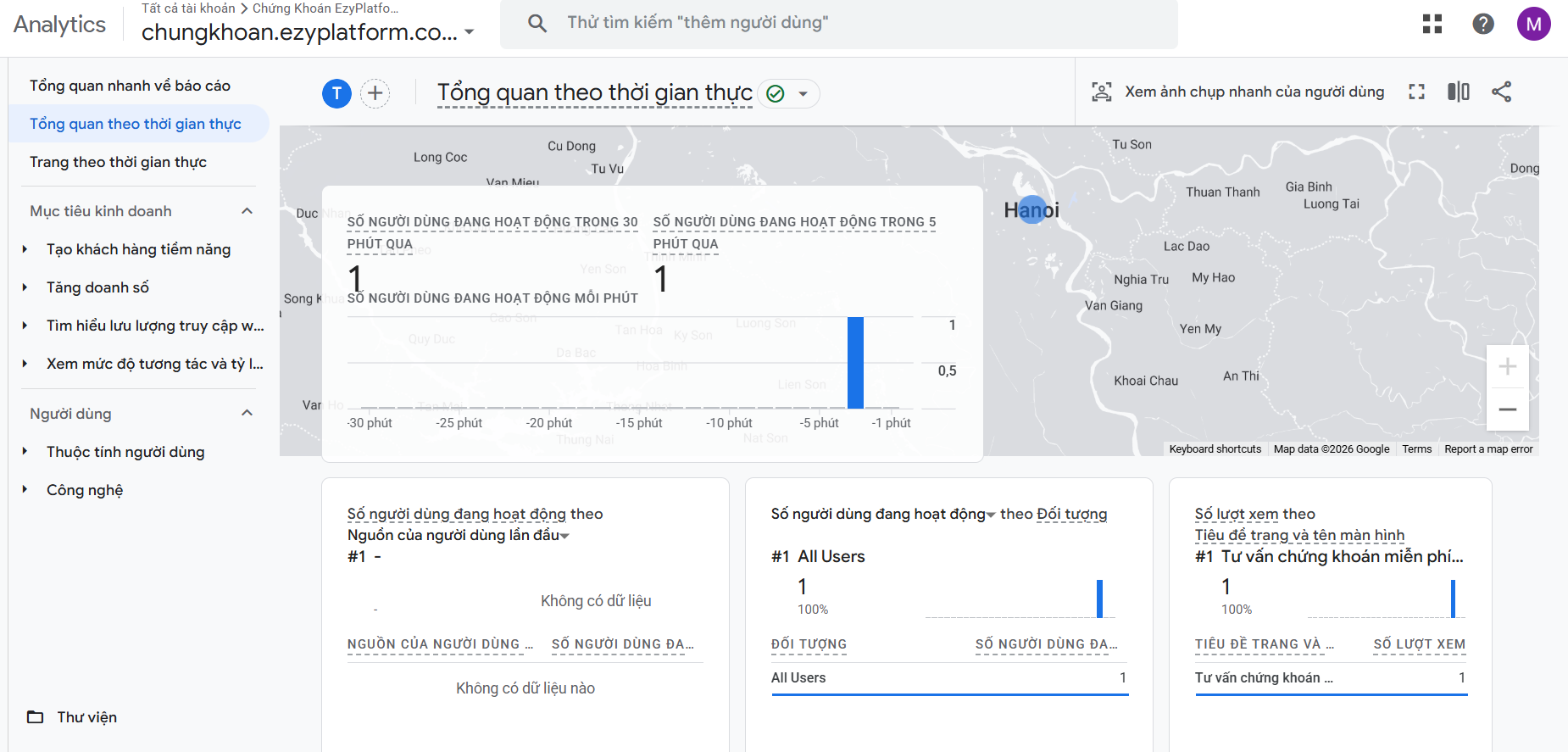The image size is (1568, 752).
Task: Open the Google apps grid icon
Action: coord(1432,24)
